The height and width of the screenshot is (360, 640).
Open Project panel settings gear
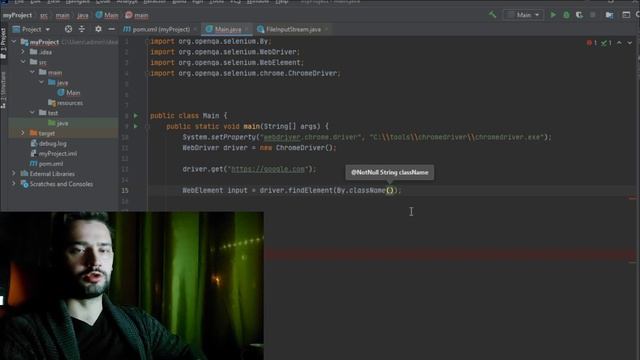point(98,29)
